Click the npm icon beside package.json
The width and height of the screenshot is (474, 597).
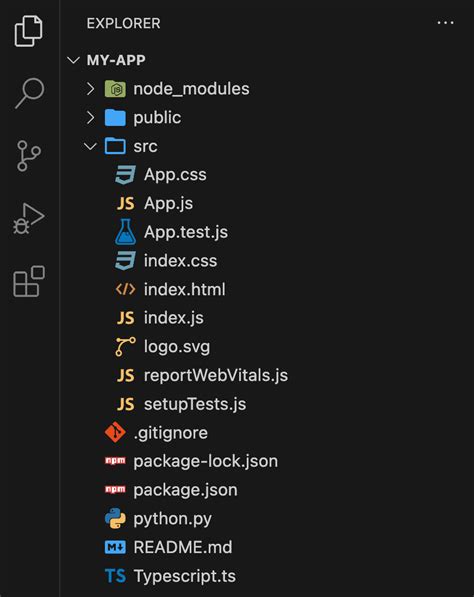pos(115,490)
